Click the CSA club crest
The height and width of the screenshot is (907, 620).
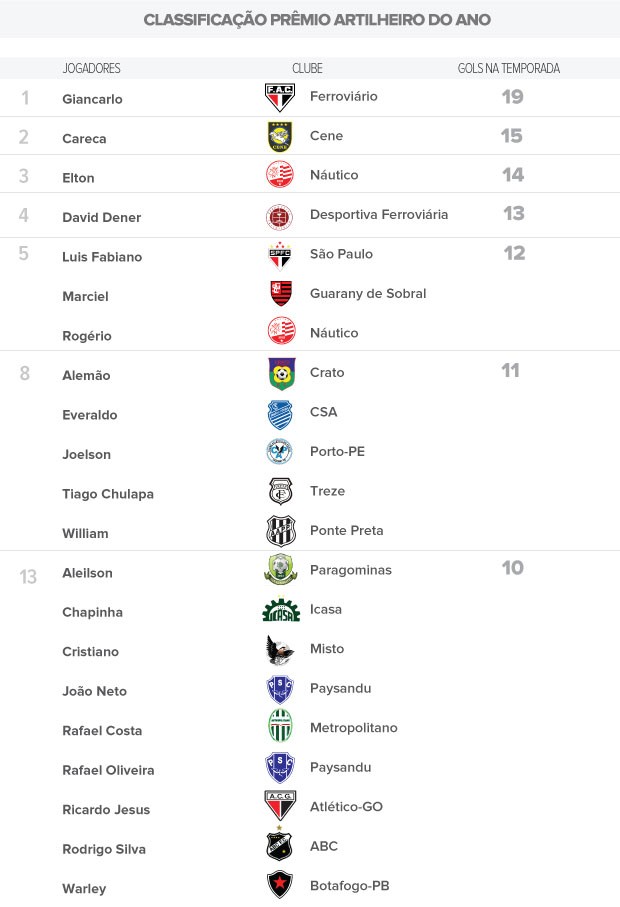pyautogui.click(x=281, y=414)
